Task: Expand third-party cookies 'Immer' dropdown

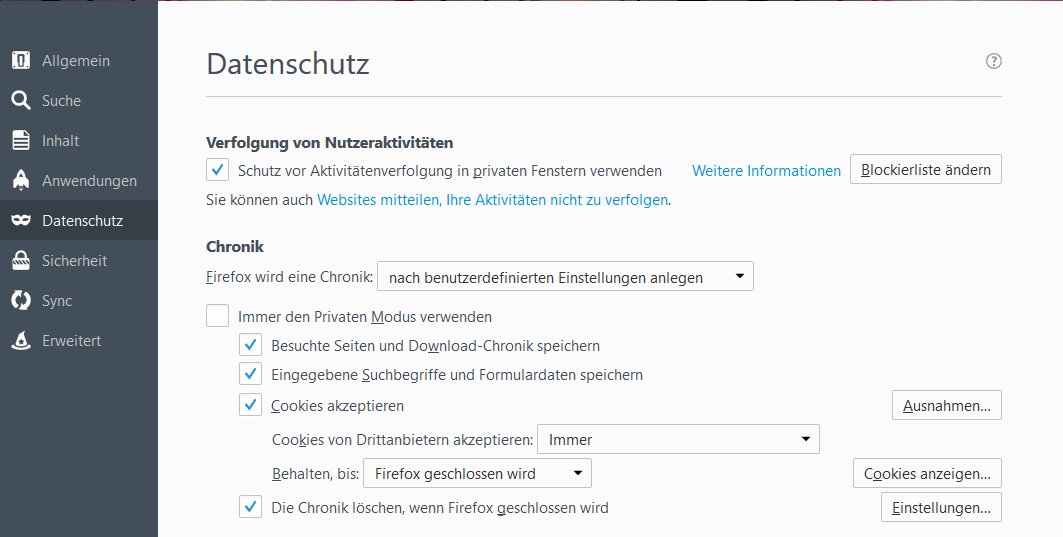Action: 678,439
